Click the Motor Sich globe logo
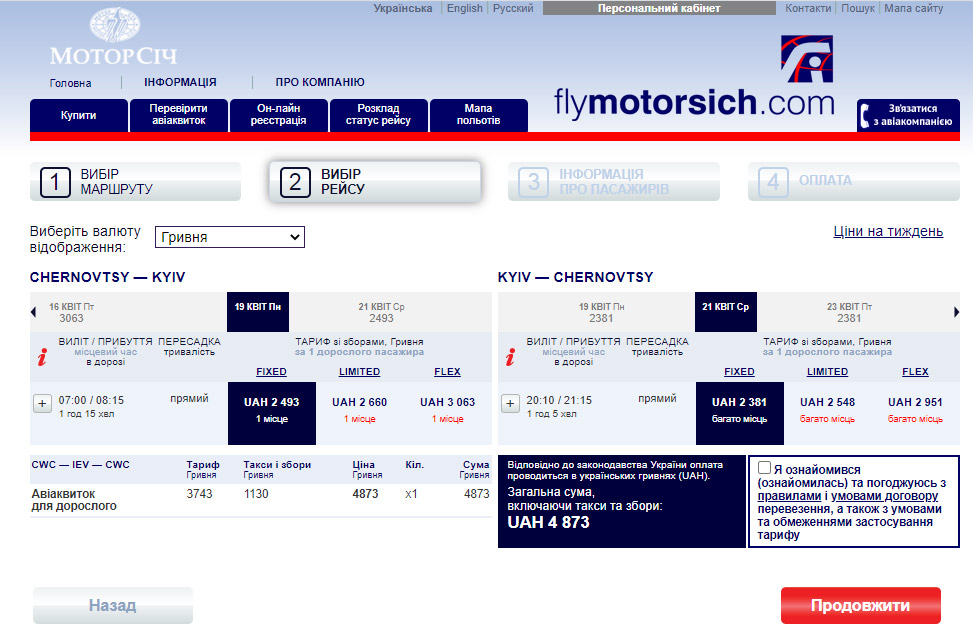The height and width of the screenshot is (640, 973). click(115, 25)
